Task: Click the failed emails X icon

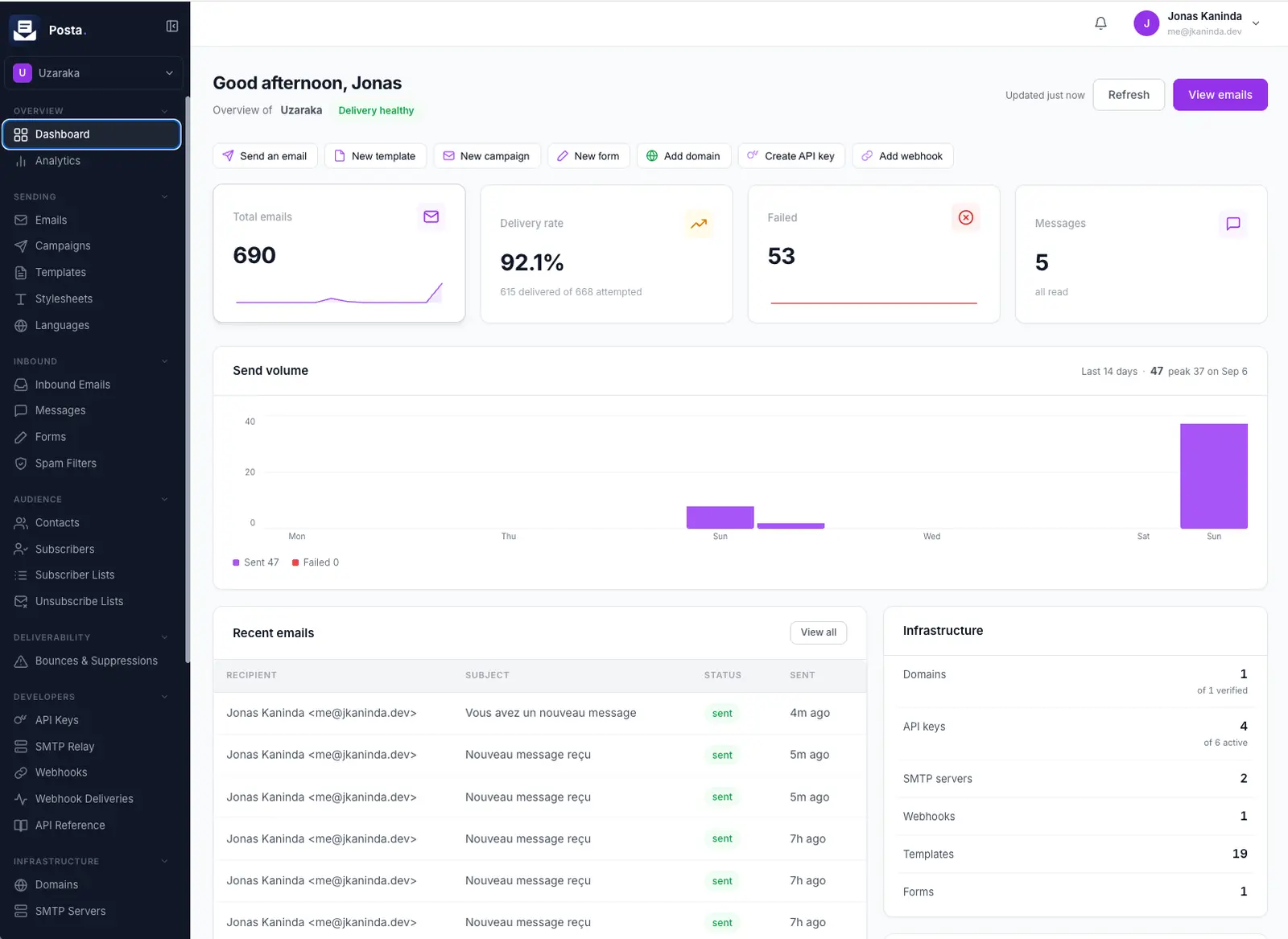Action: point(966,217)
